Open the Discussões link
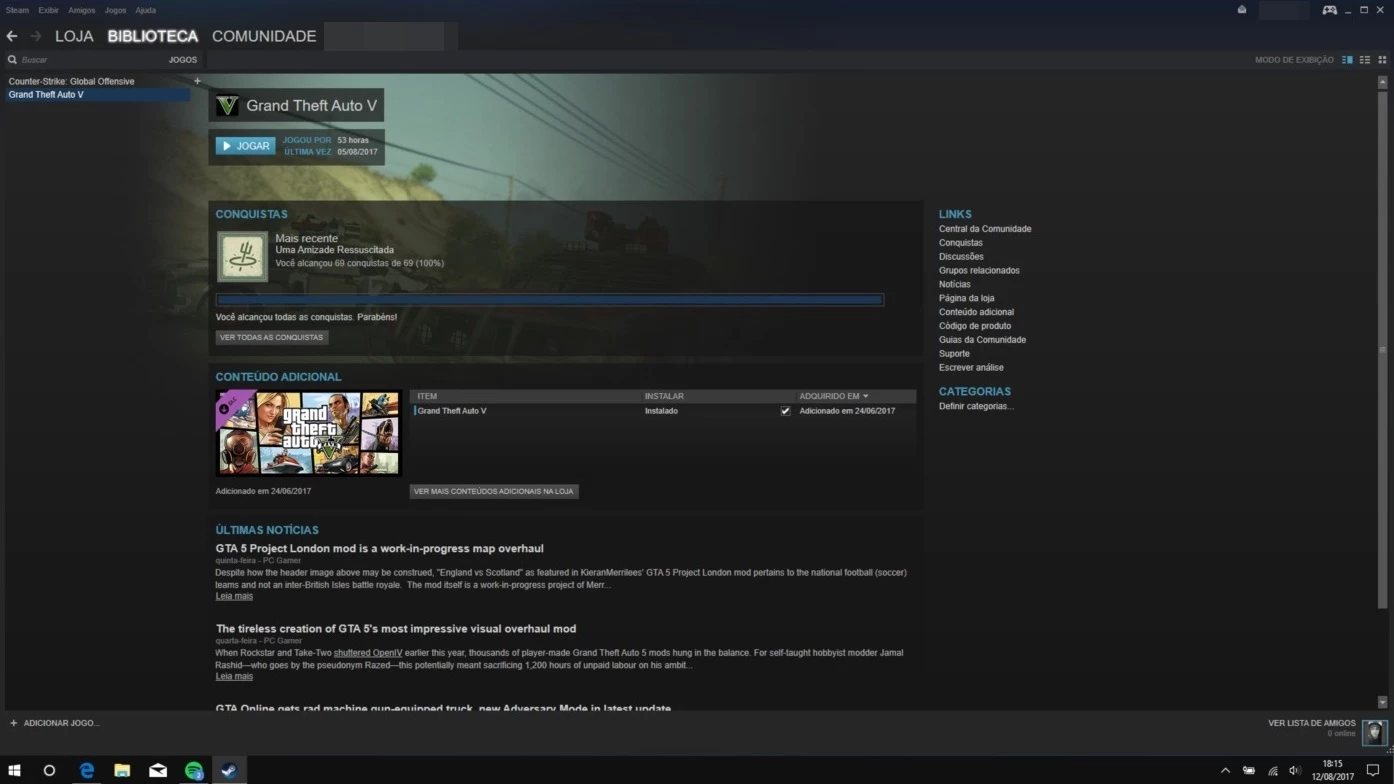The image size is (1394, 784). tap(961, 257)
